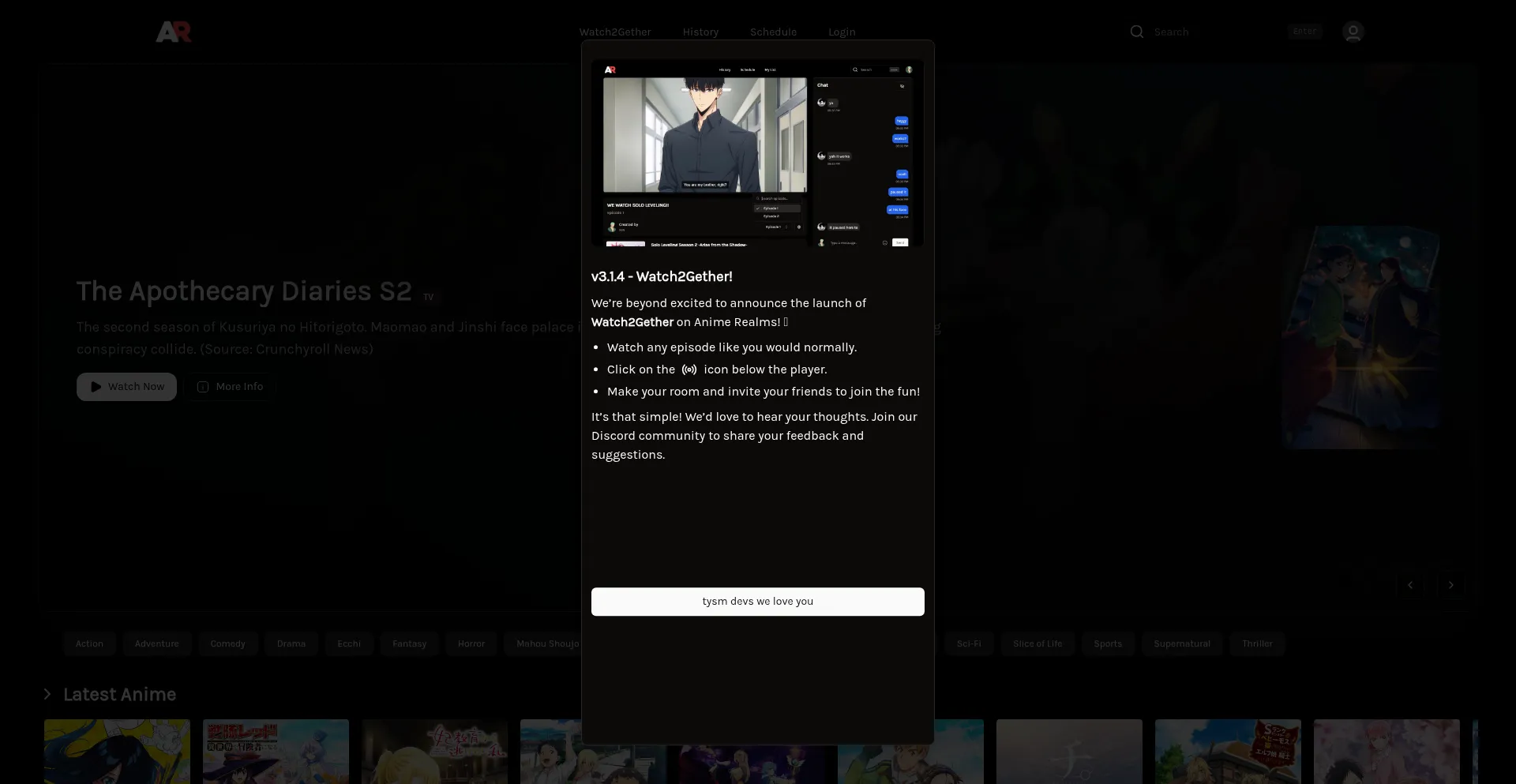Viewport: 1516px width, 784px height.
Task: Click the play icon on Watch Now
Action: click(96, 387)
